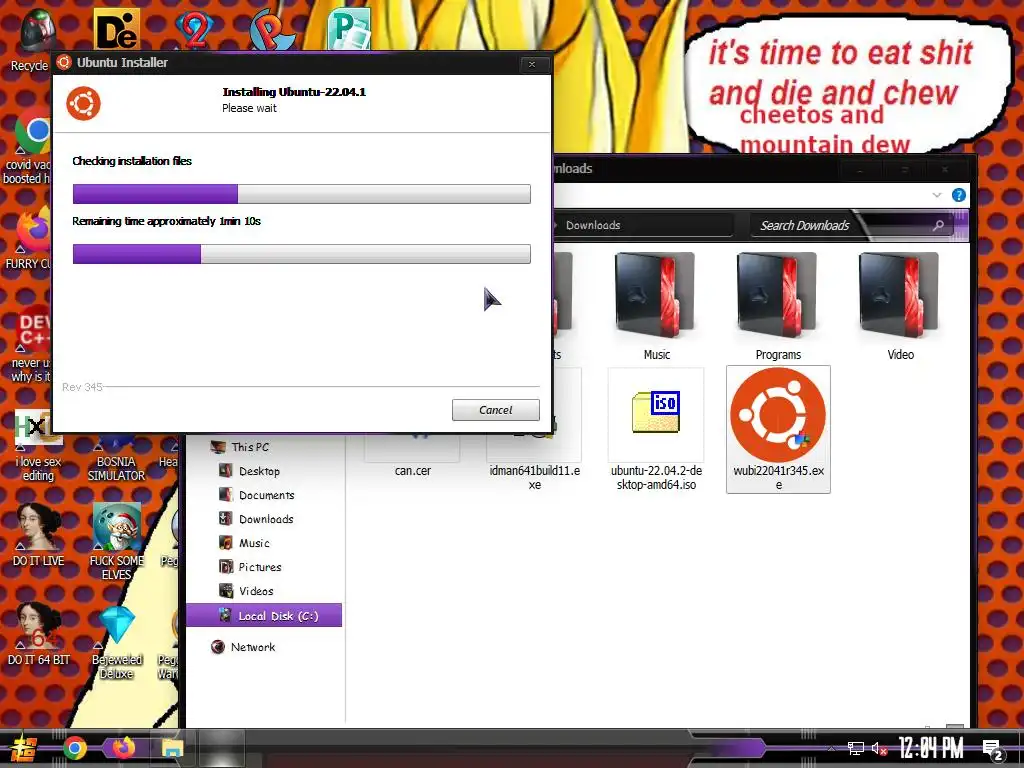Open the Programs folder in Downloads window

click(777, 307)
